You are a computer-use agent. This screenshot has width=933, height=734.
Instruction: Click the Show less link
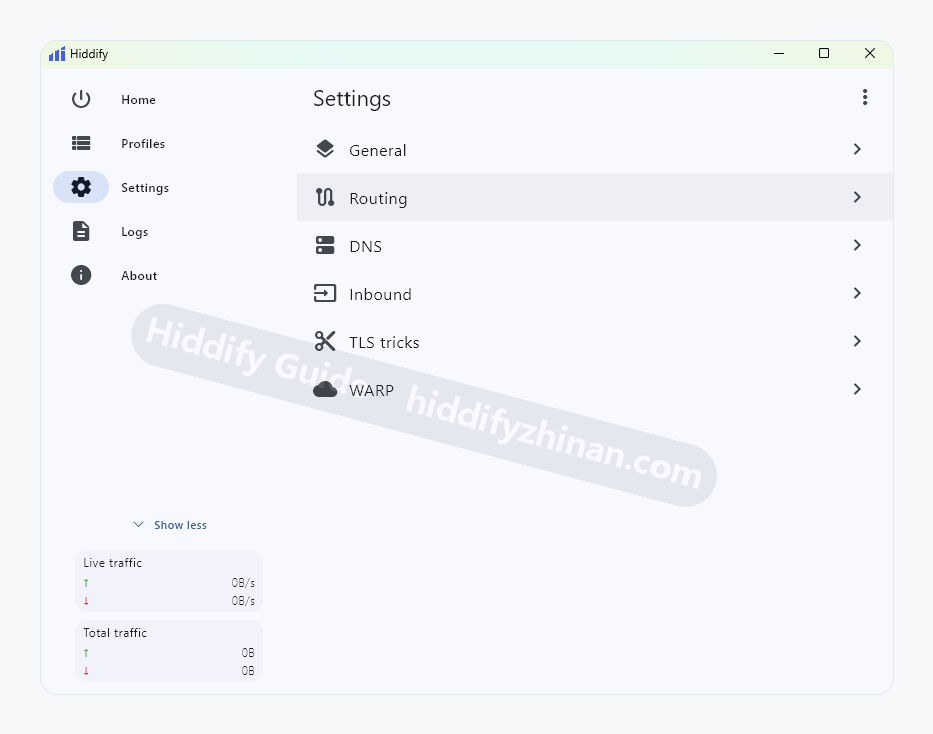[x=180, y=525]
